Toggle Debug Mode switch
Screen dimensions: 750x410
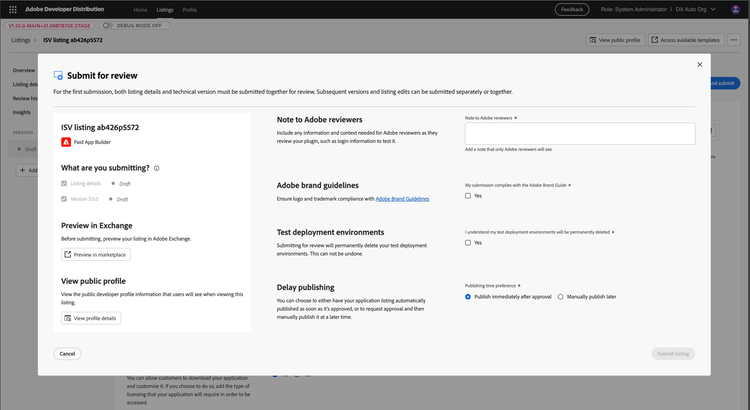(x=107, y=25)
